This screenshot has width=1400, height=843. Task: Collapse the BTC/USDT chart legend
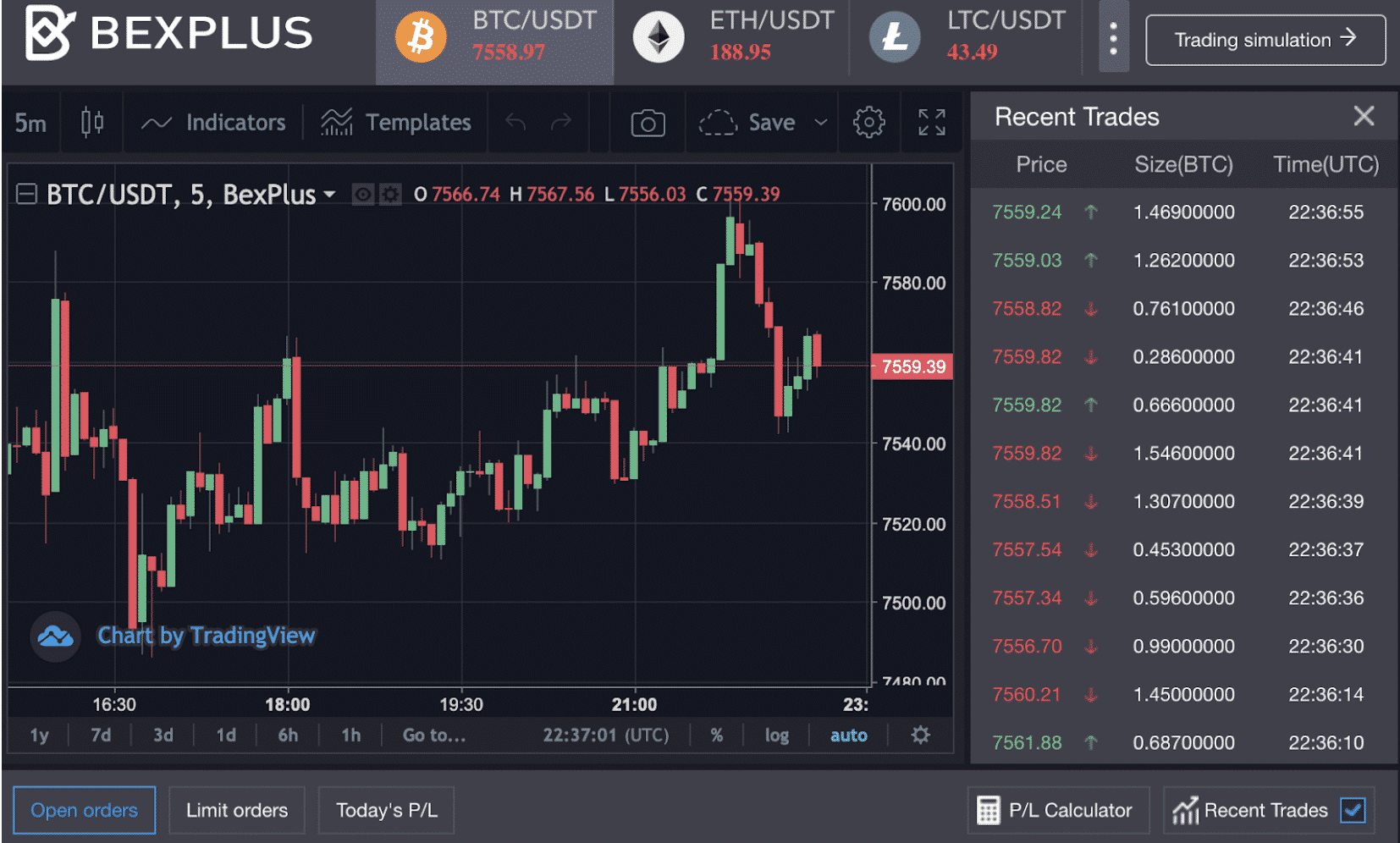[x=27, y=195]
